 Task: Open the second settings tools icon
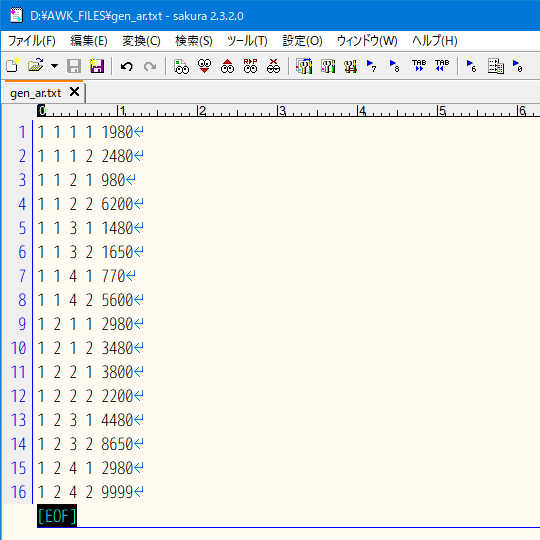pos(328,65)
